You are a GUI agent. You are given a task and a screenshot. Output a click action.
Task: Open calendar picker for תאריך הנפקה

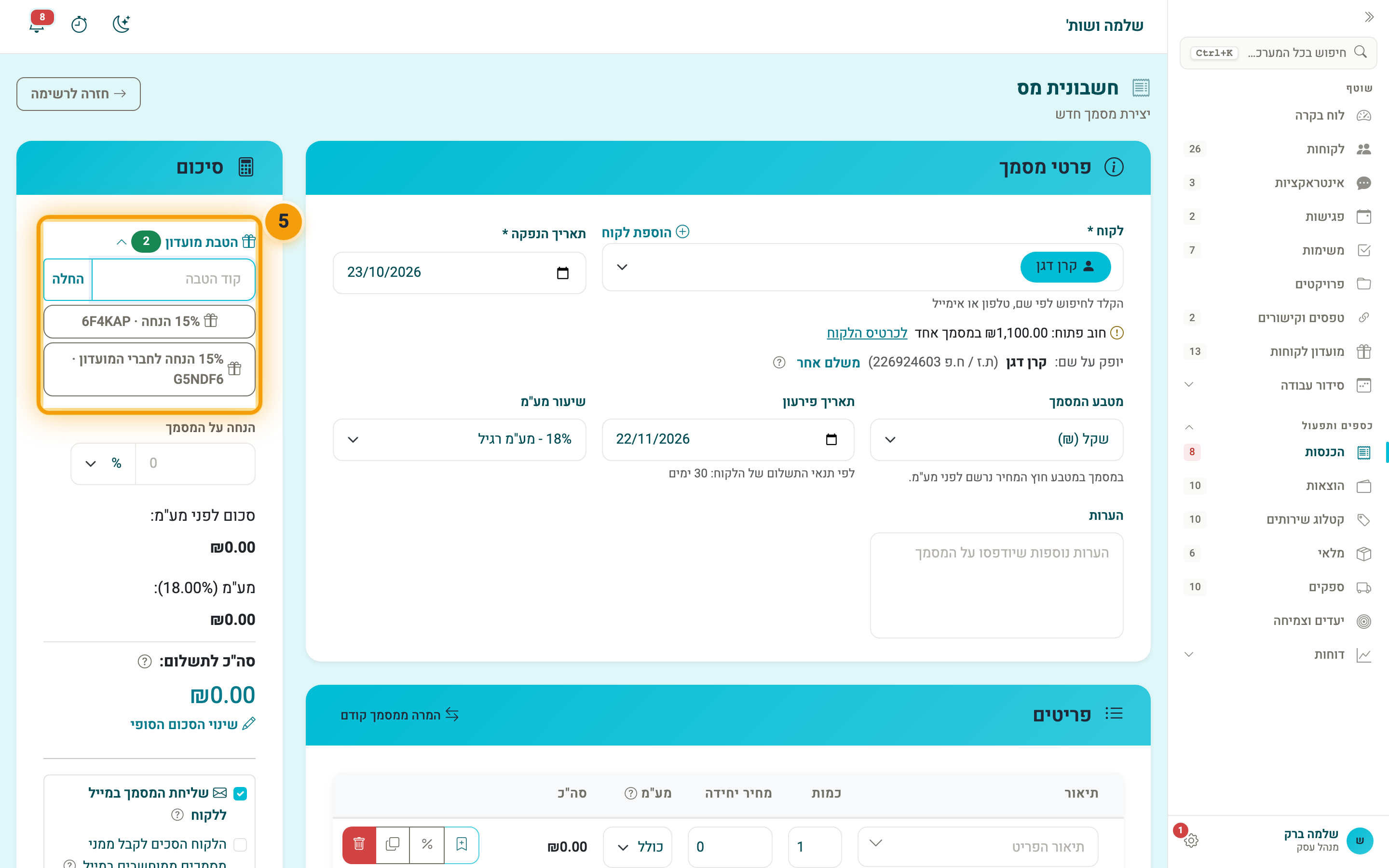[562, 272]
